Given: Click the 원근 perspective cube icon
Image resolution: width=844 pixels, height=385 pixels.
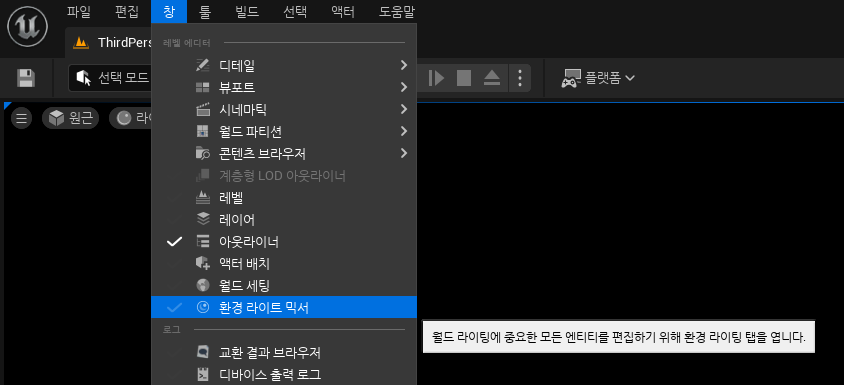Looking at the screenshot, I should coord(57,118).
